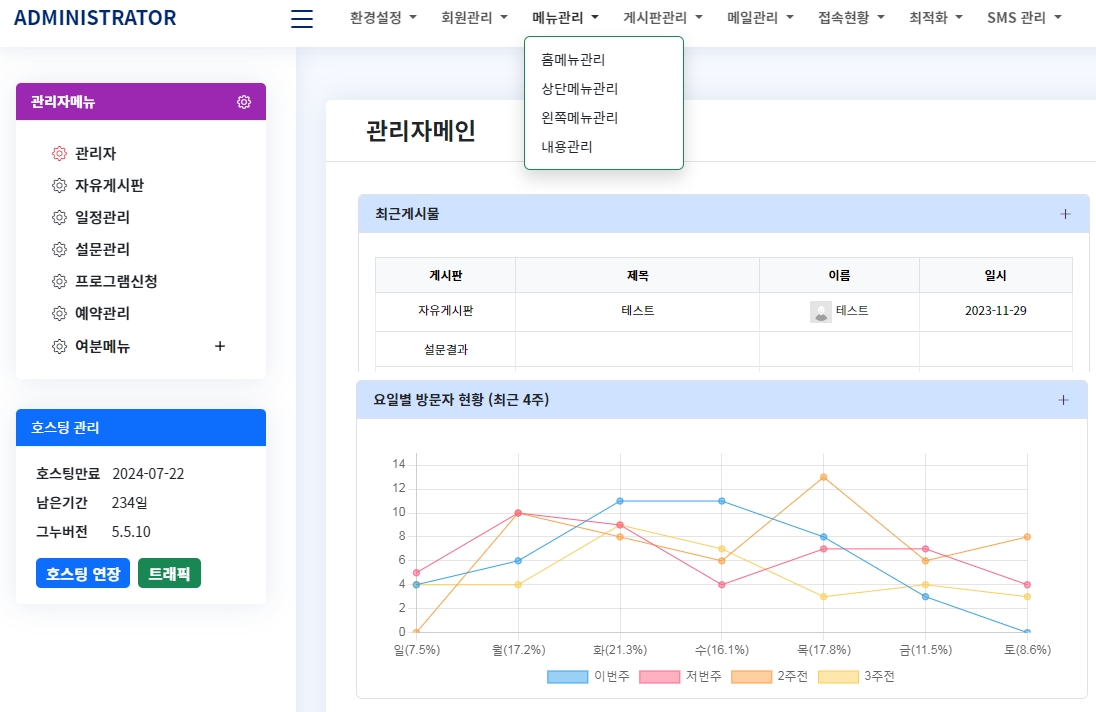Click the gear icon beside 일정관리
1096x712 pixels.
tap(59, 218)
